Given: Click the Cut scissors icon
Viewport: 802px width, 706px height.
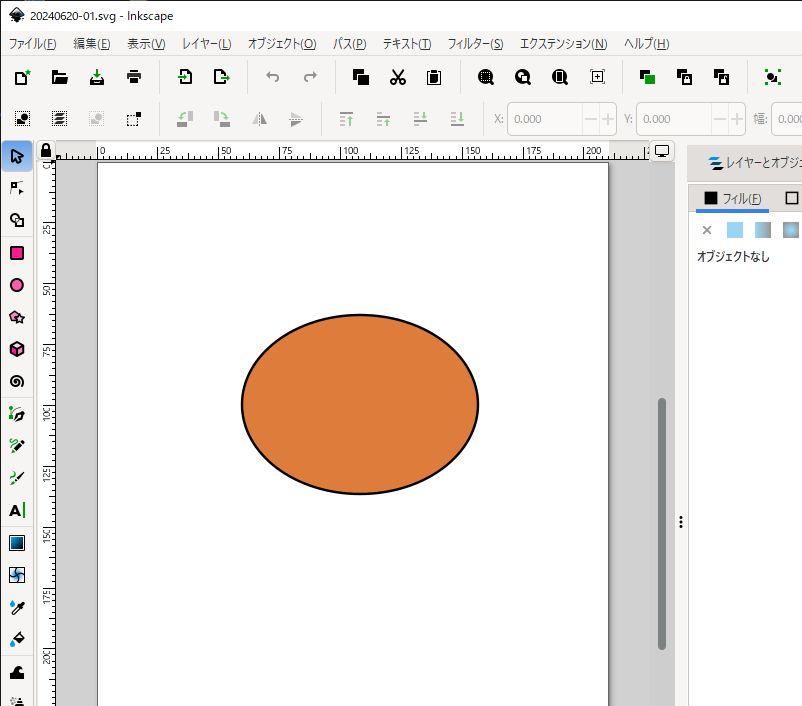Looking at the screenshot, I should click(x=397, y=77).
